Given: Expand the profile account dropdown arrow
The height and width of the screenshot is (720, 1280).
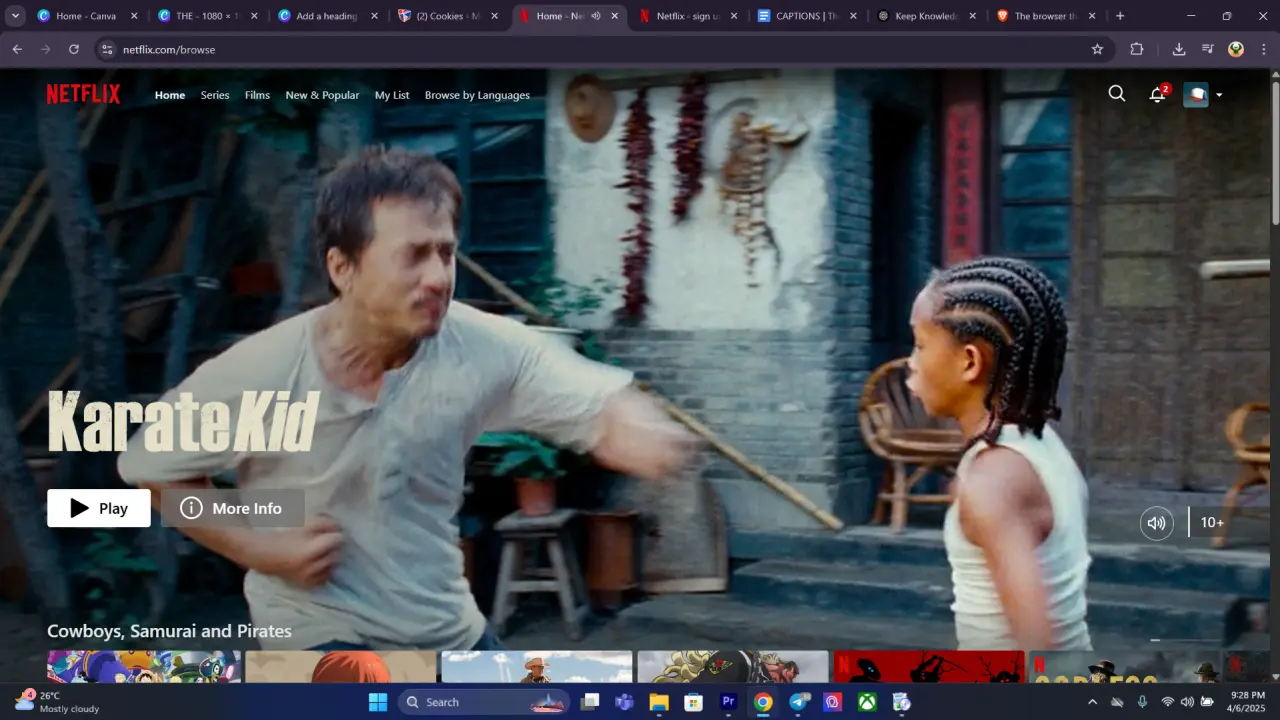Looking at the screenshot, I should click(1219, 95).
